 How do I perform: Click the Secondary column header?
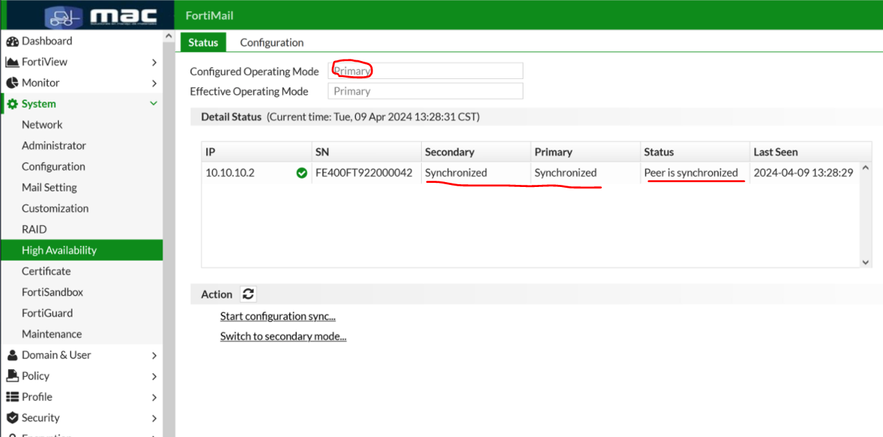click(x=476, y=152)
